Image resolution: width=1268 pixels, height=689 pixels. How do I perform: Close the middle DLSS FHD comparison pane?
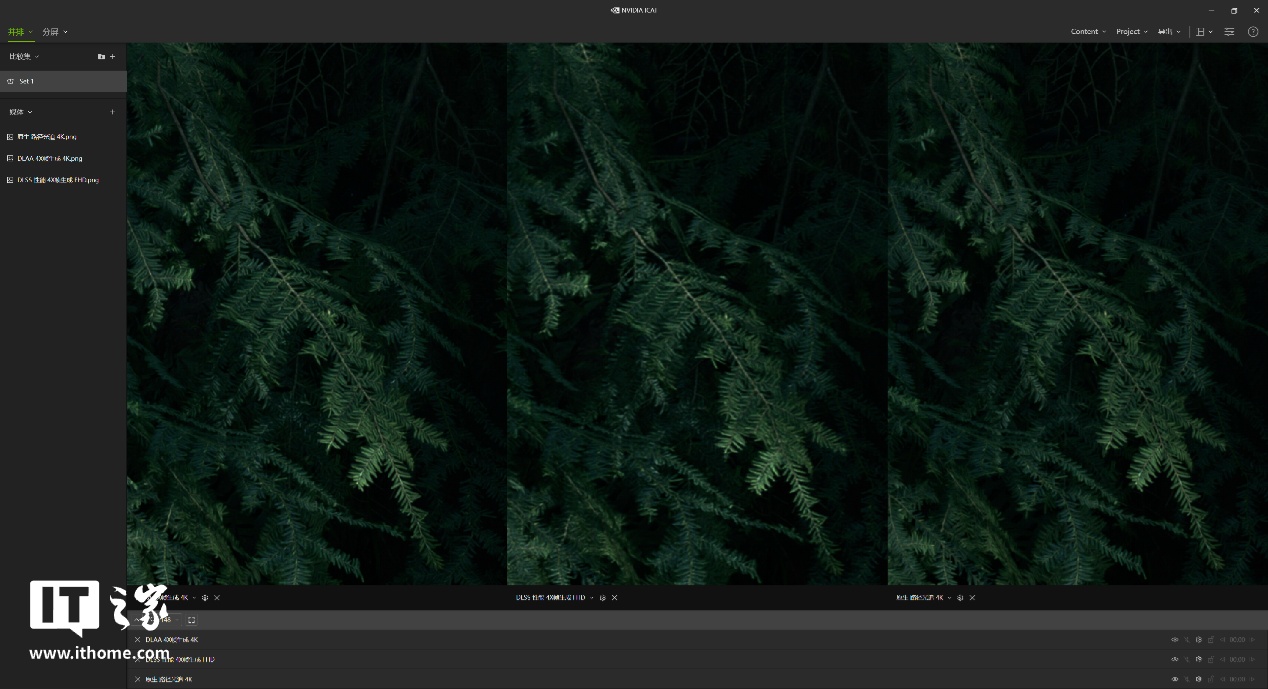coord(614,598)
